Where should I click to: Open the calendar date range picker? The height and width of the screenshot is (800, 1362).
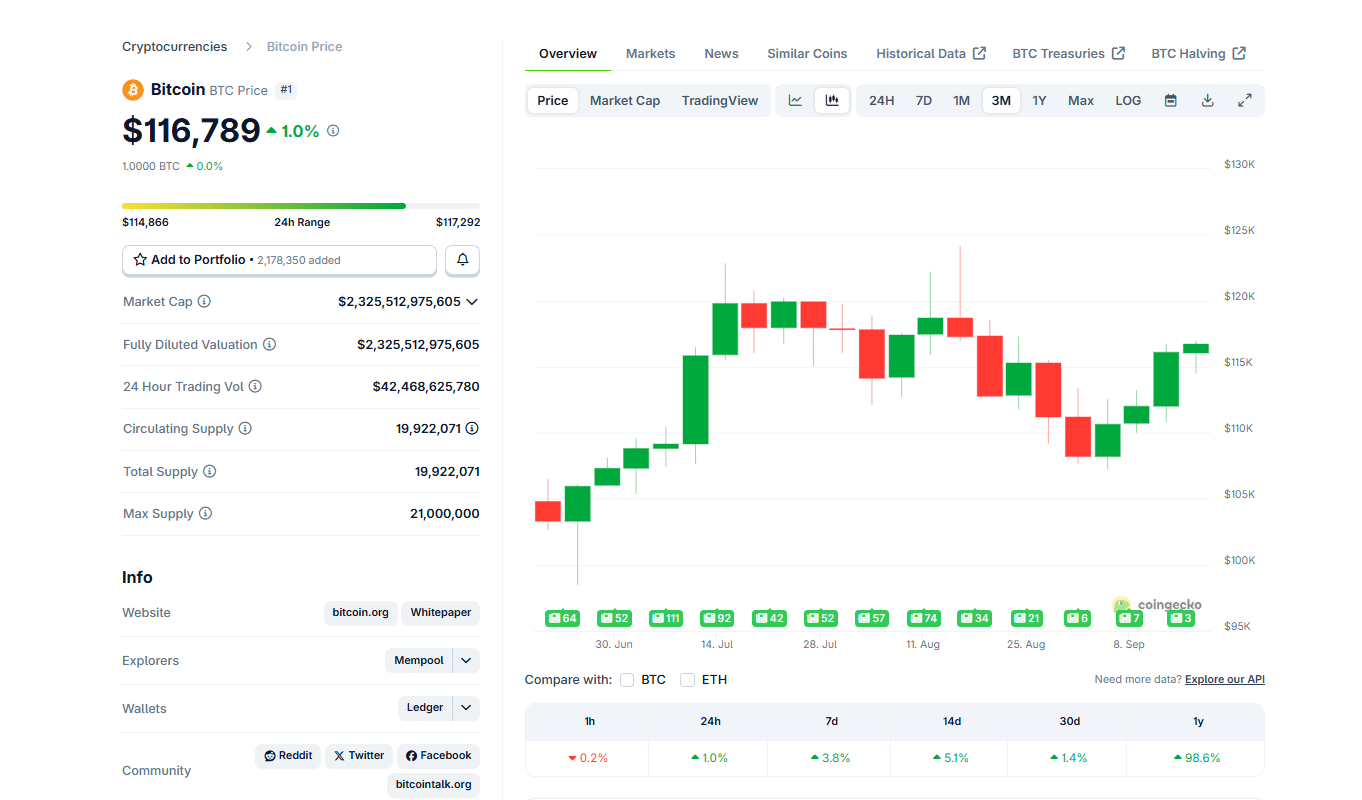tap(1170, 101)
